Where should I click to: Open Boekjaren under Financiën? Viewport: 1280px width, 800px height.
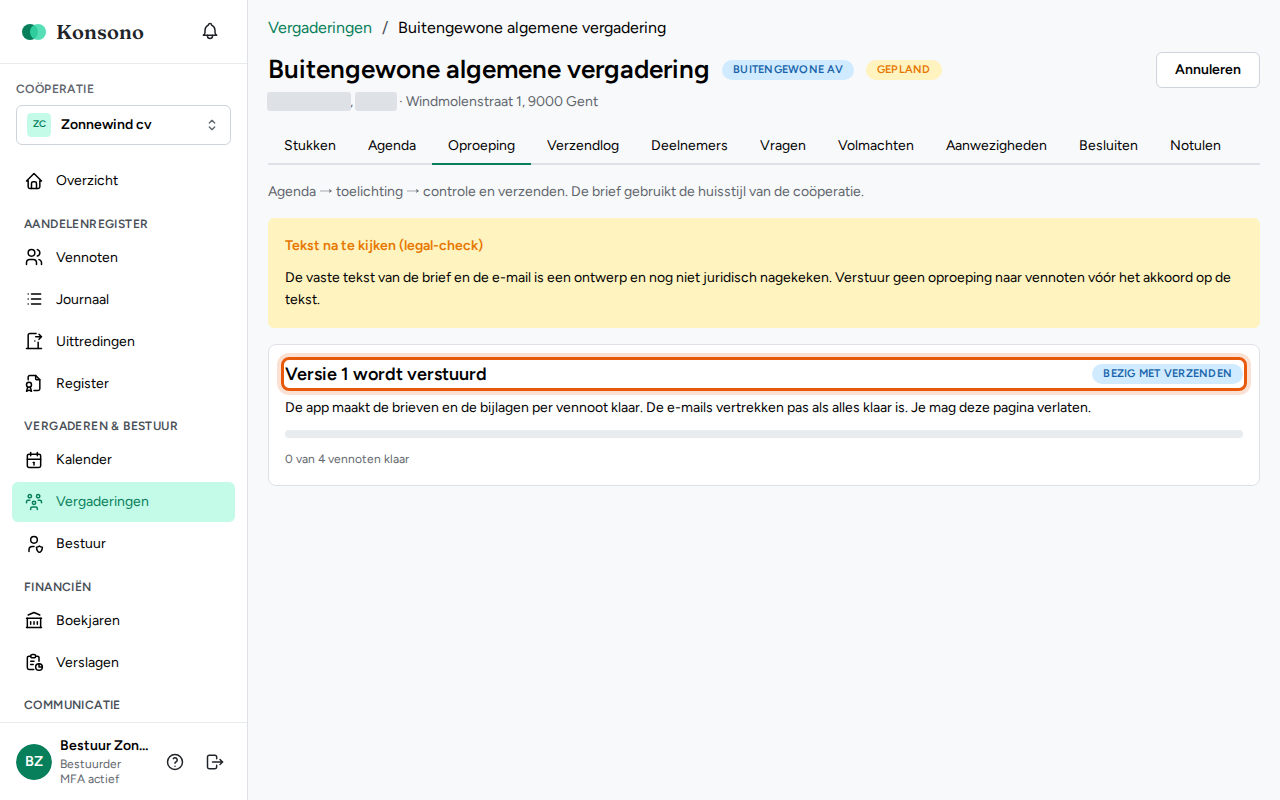123,620
